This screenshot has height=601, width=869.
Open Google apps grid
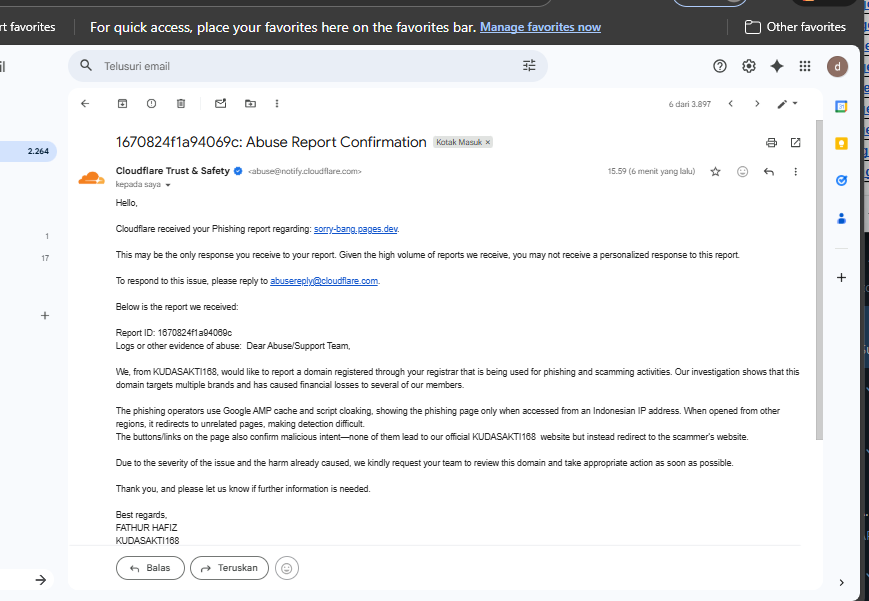[x=805, y=67]
